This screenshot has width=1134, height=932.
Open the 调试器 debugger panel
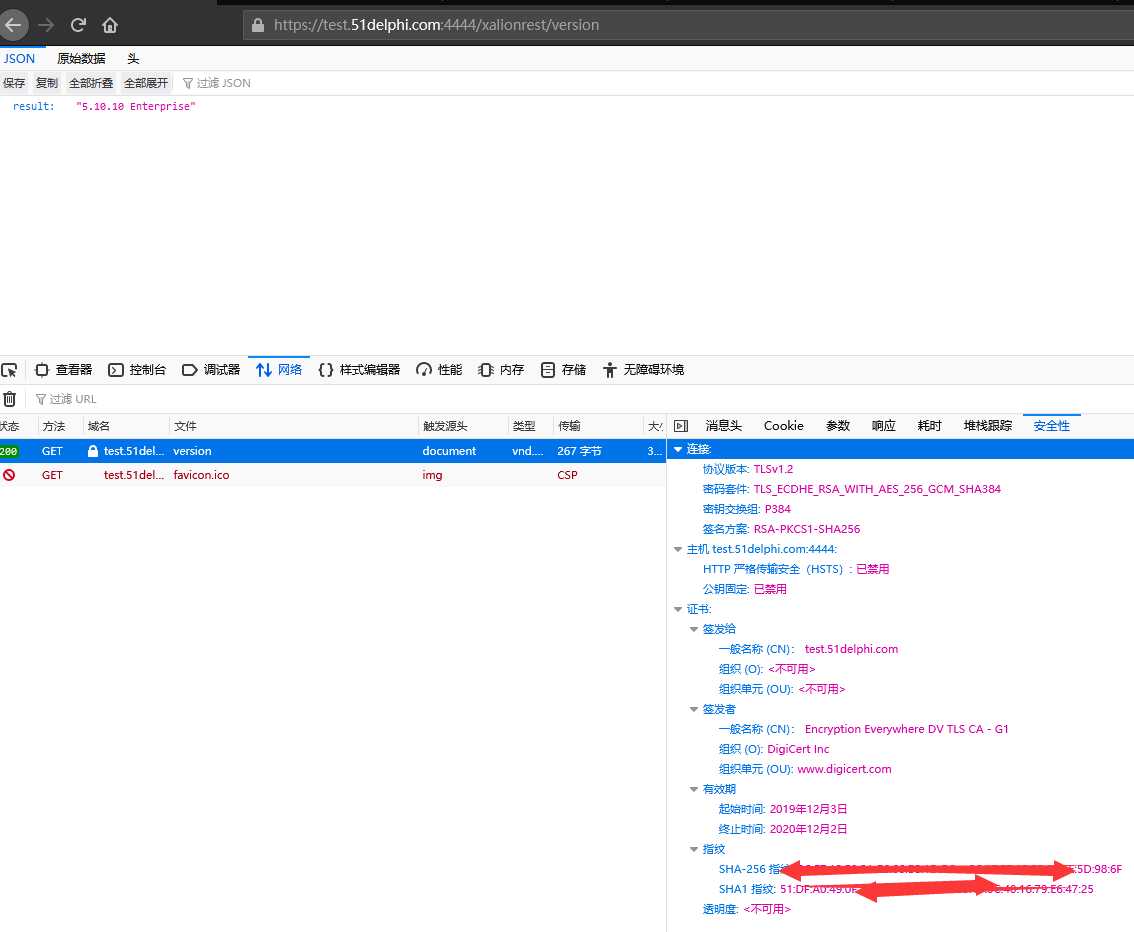pos(211,370)
